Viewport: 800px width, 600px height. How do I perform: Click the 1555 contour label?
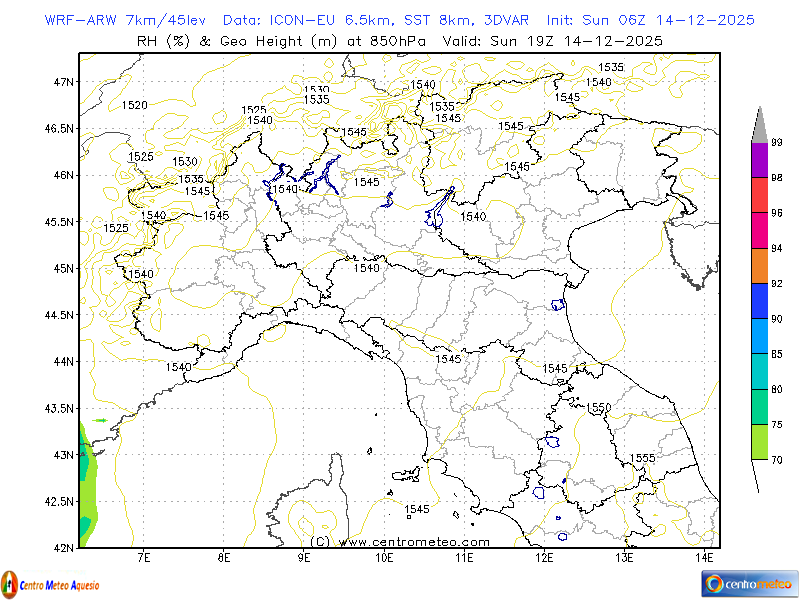pos(642,458)
